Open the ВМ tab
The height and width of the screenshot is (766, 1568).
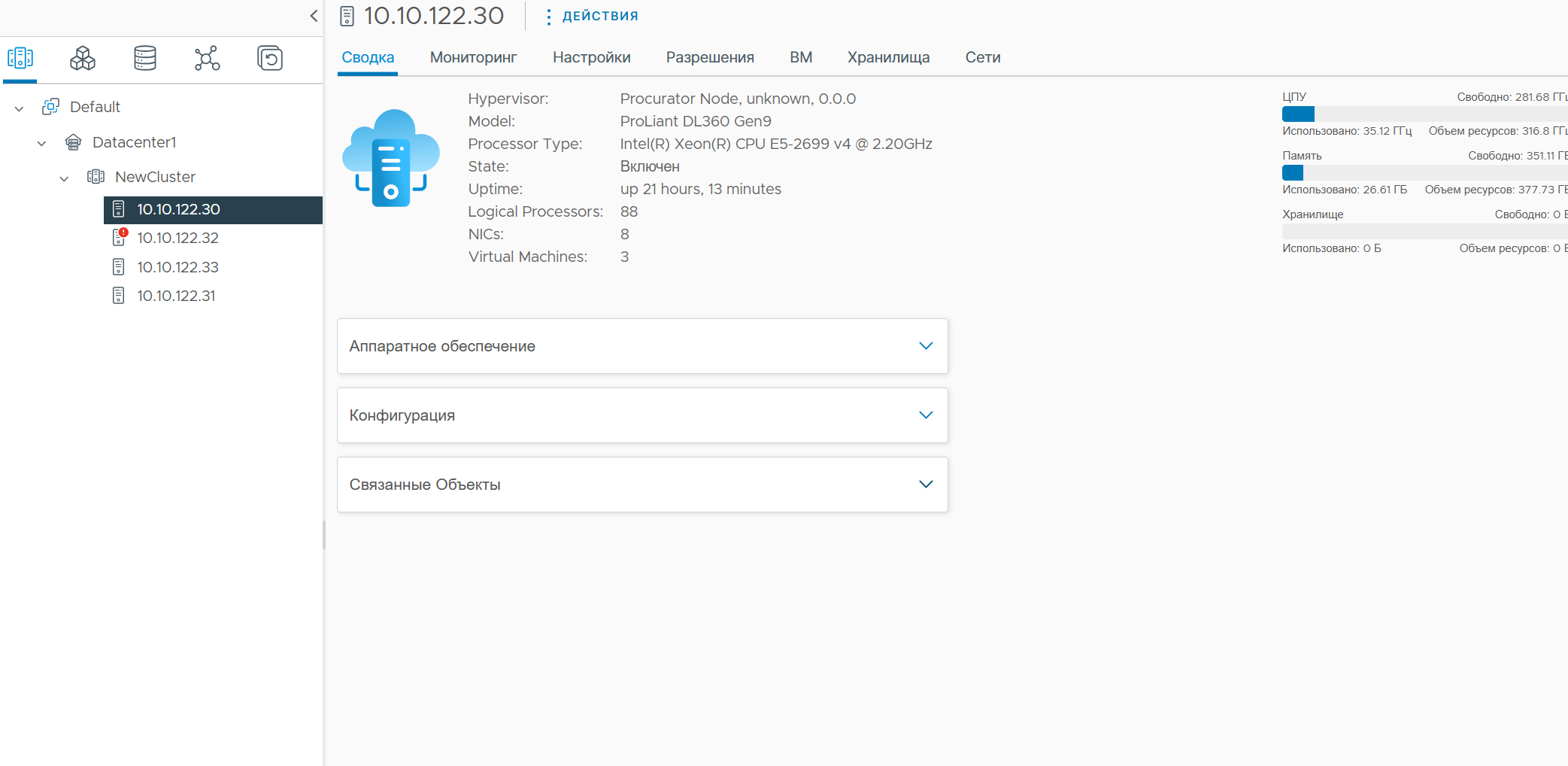(x=801, y=57)
